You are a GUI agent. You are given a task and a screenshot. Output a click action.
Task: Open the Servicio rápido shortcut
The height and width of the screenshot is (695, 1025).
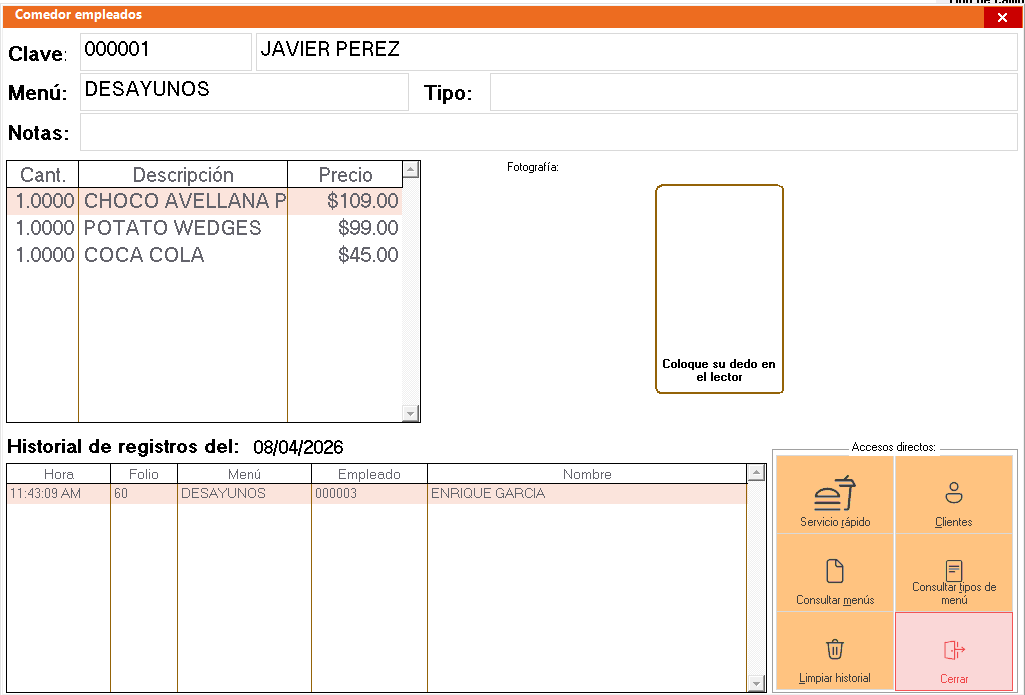pos(835,495)
